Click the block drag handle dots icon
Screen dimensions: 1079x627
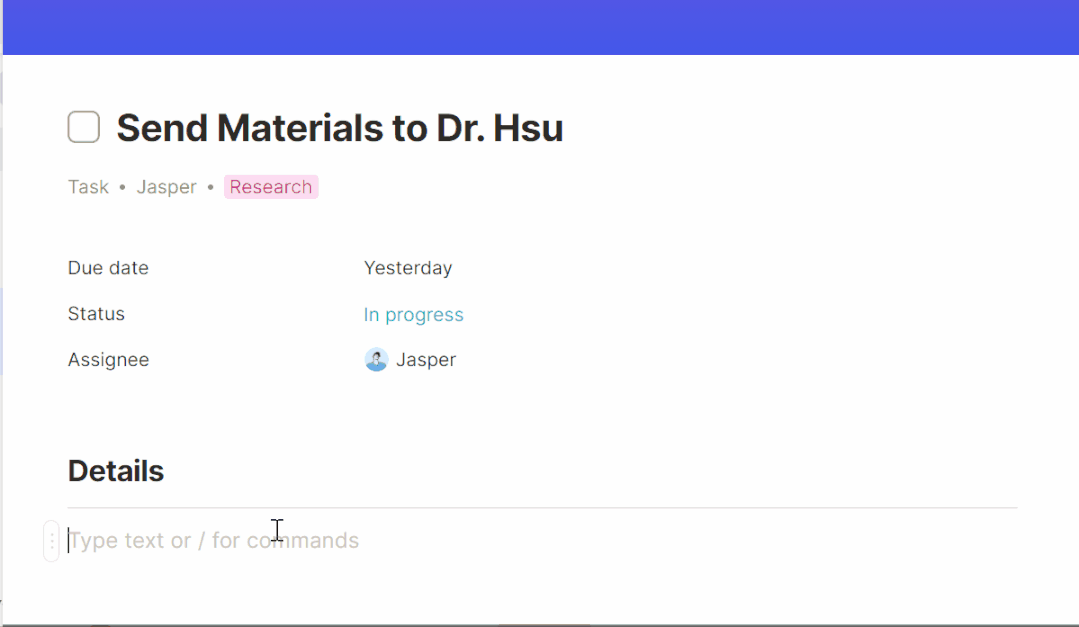click(x=52, y=541)
